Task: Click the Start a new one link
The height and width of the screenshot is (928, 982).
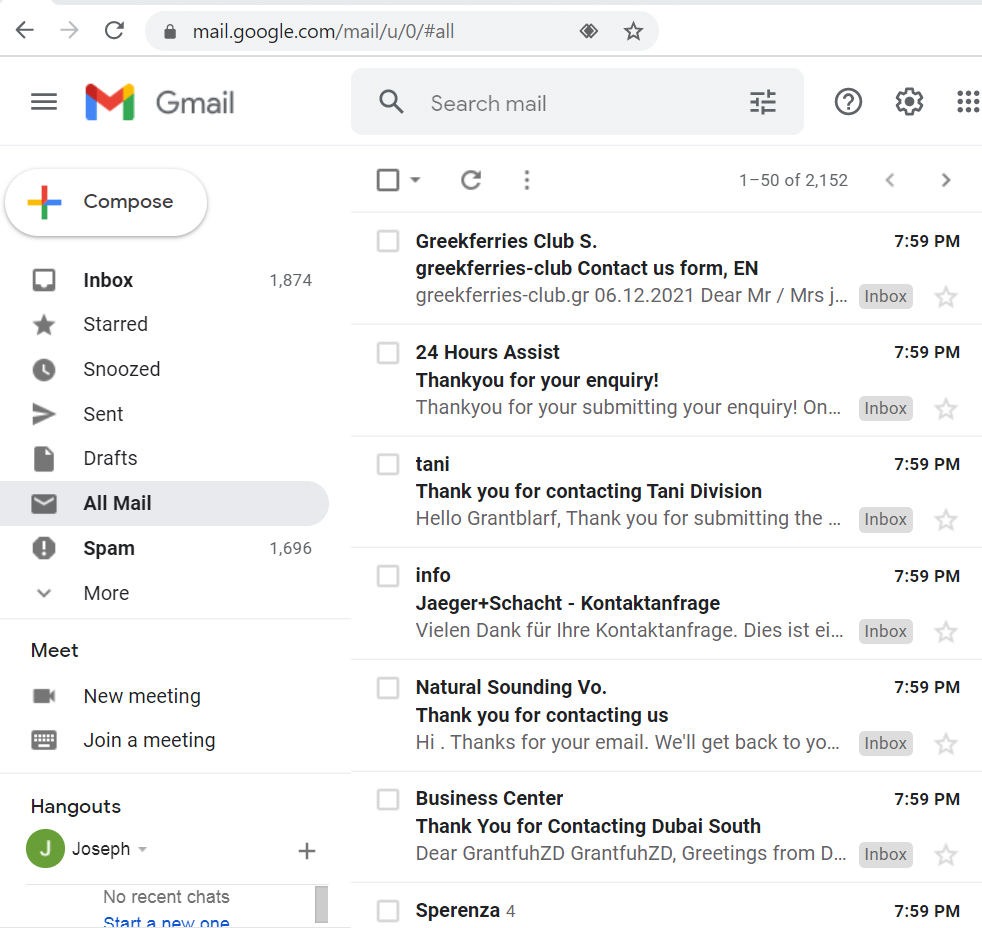Action: pyautogui.click(x=166, y=921)
